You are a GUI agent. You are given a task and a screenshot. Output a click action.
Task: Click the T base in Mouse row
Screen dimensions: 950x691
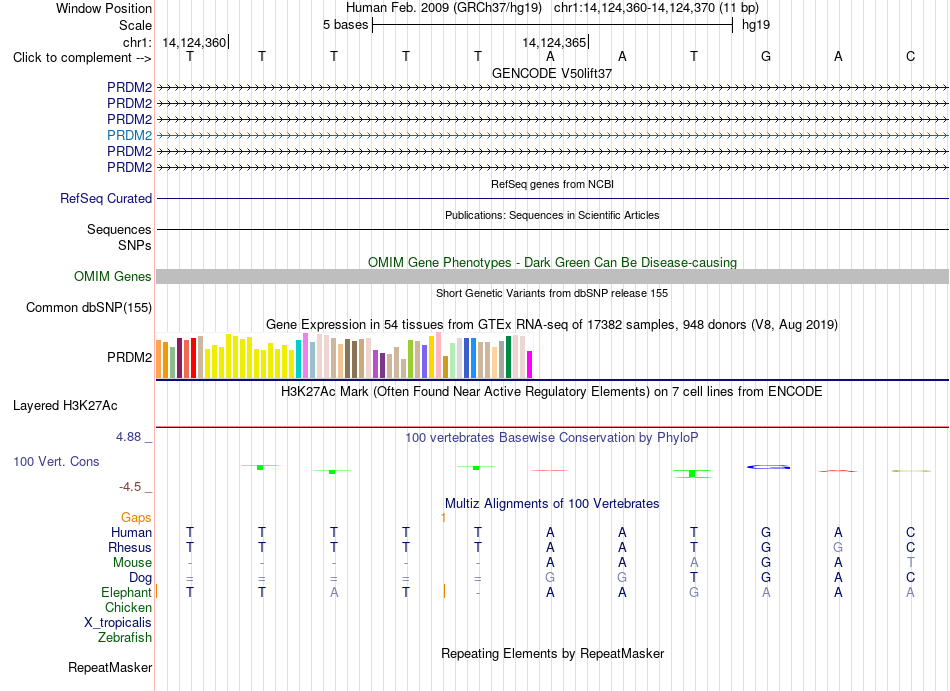(910, 563)
